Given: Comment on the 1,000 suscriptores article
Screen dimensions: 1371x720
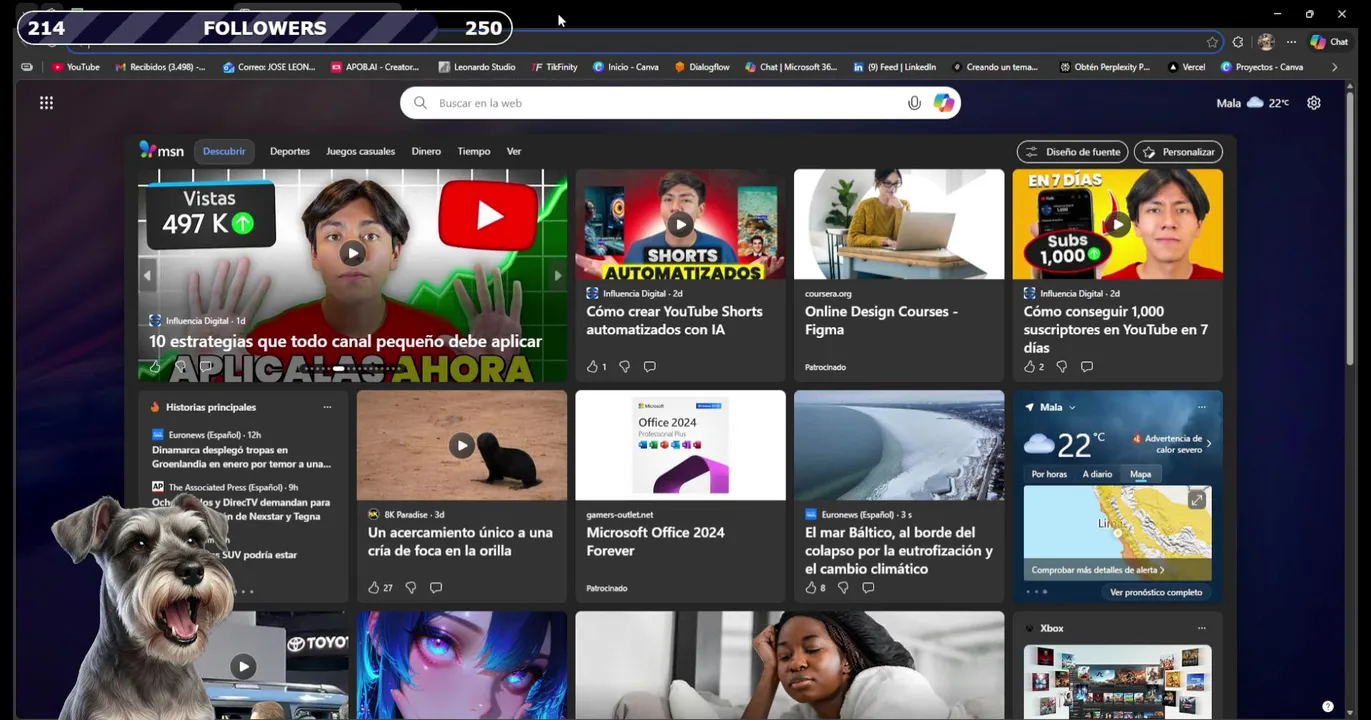Looking at the screenshot, I should coord(1087,367).
